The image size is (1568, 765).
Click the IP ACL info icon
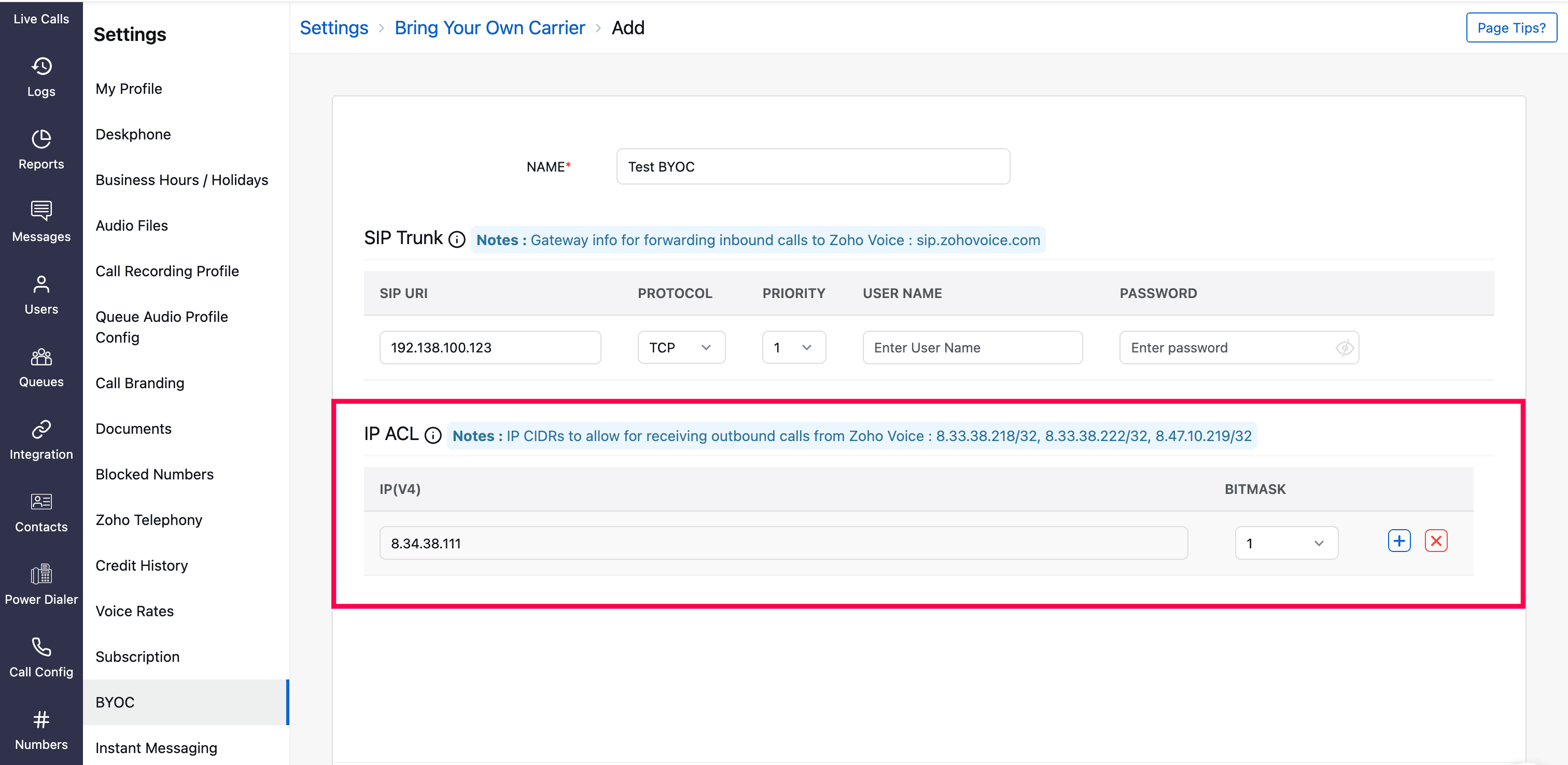(x=433, y=436)
